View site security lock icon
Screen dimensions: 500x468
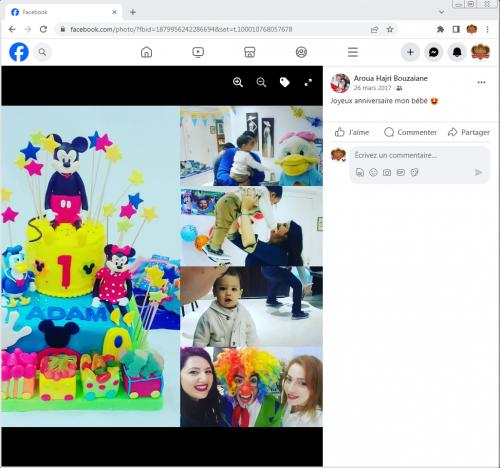62,29
